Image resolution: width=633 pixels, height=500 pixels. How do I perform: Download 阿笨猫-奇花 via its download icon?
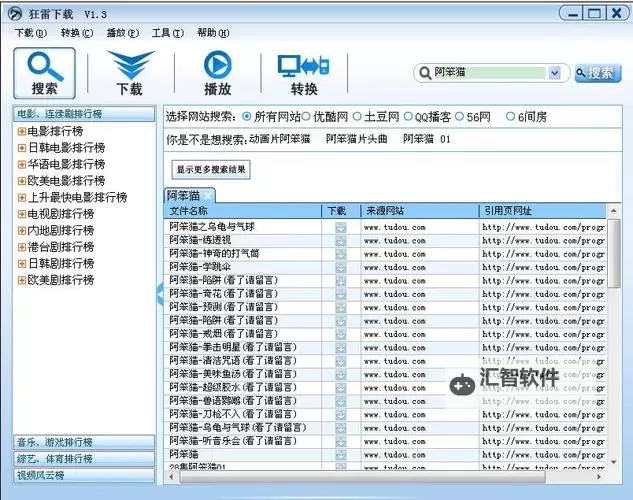(341, 294)
